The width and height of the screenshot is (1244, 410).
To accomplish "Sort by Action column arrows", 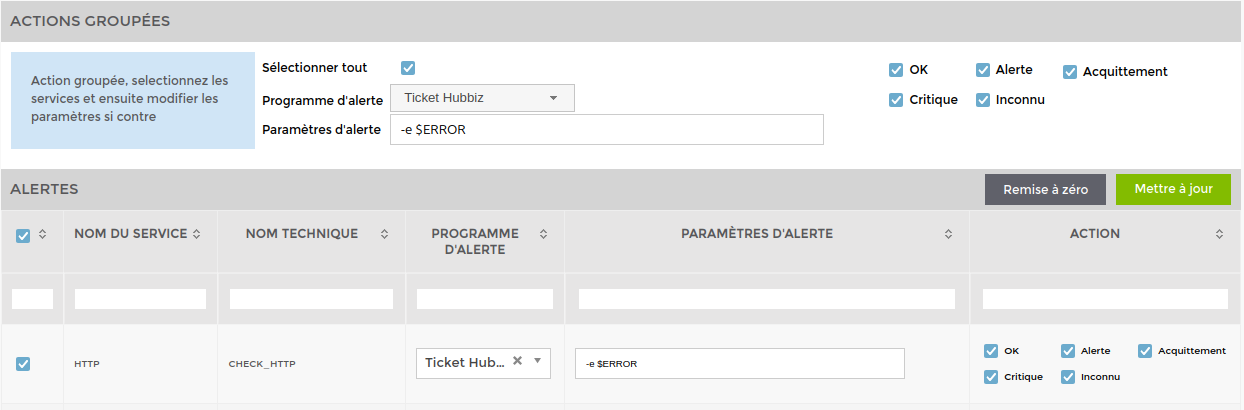I will (1220, 234).
